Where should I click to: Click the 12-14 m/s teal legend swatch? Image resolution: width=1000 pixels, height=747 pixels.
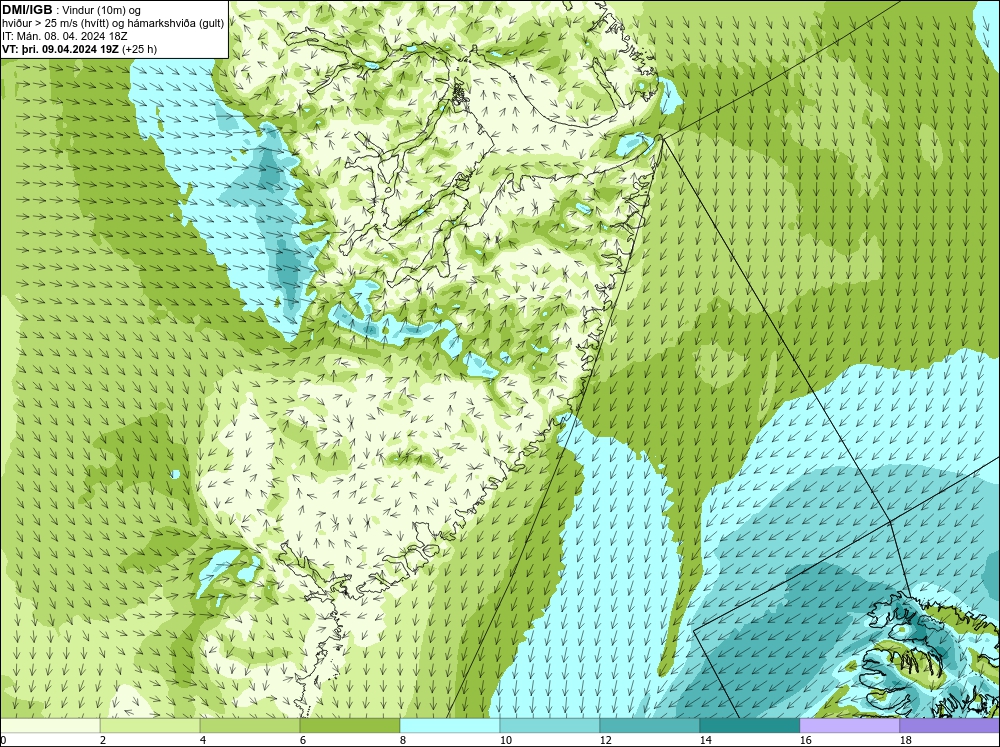(x=650, y=725)
